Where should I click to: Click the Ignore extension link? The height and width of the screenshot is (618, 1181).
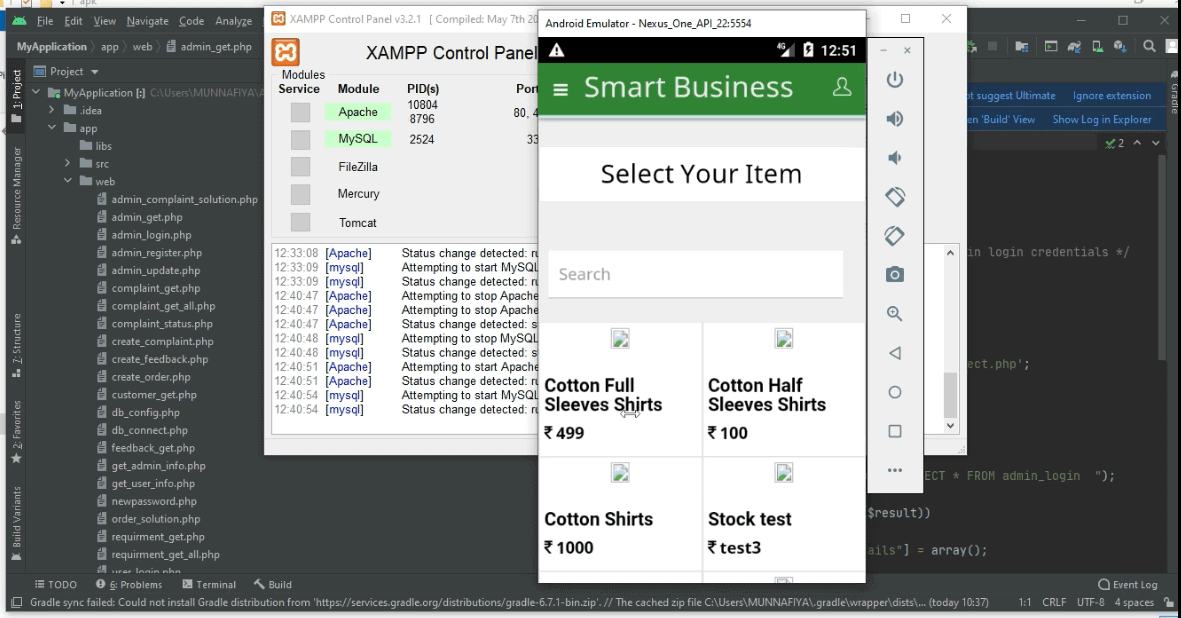pos(1113,95)
